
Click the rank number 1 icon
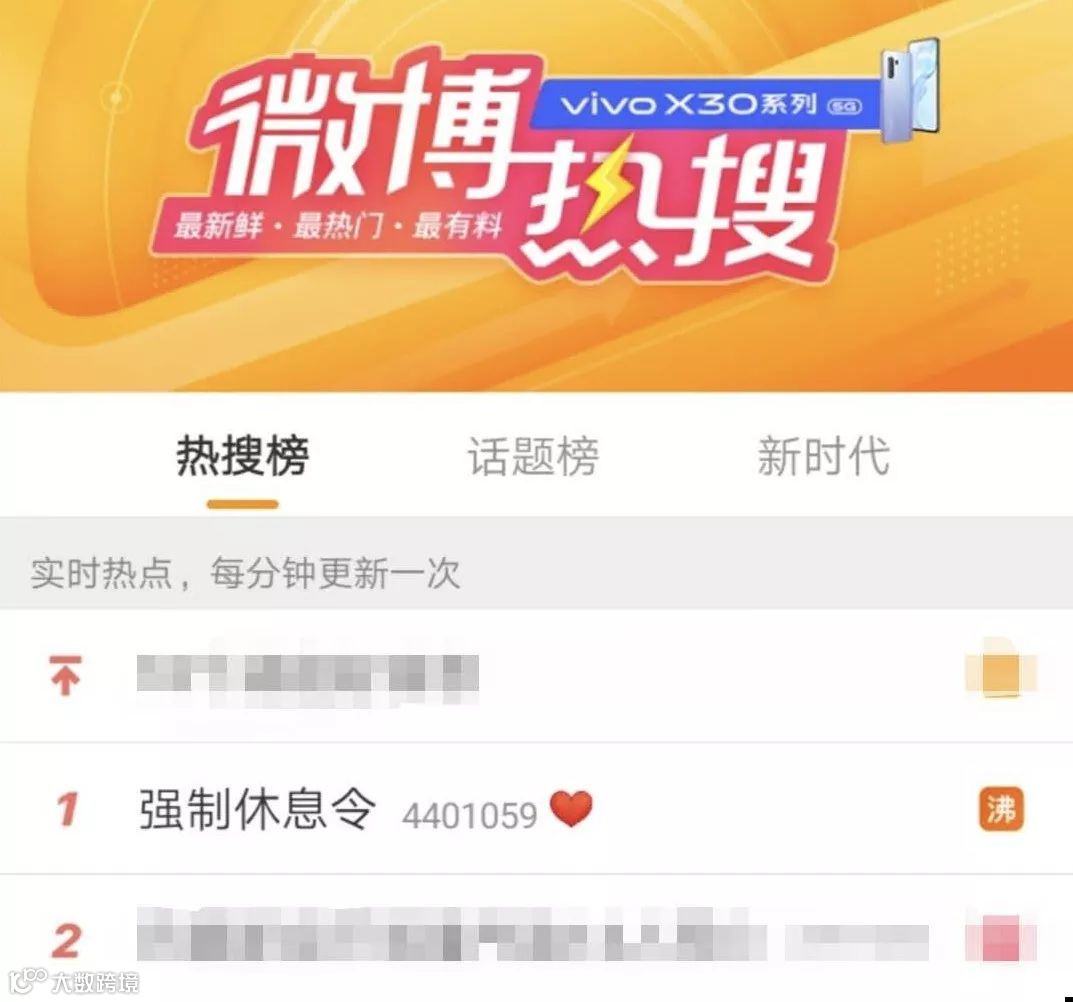point(67,809)
